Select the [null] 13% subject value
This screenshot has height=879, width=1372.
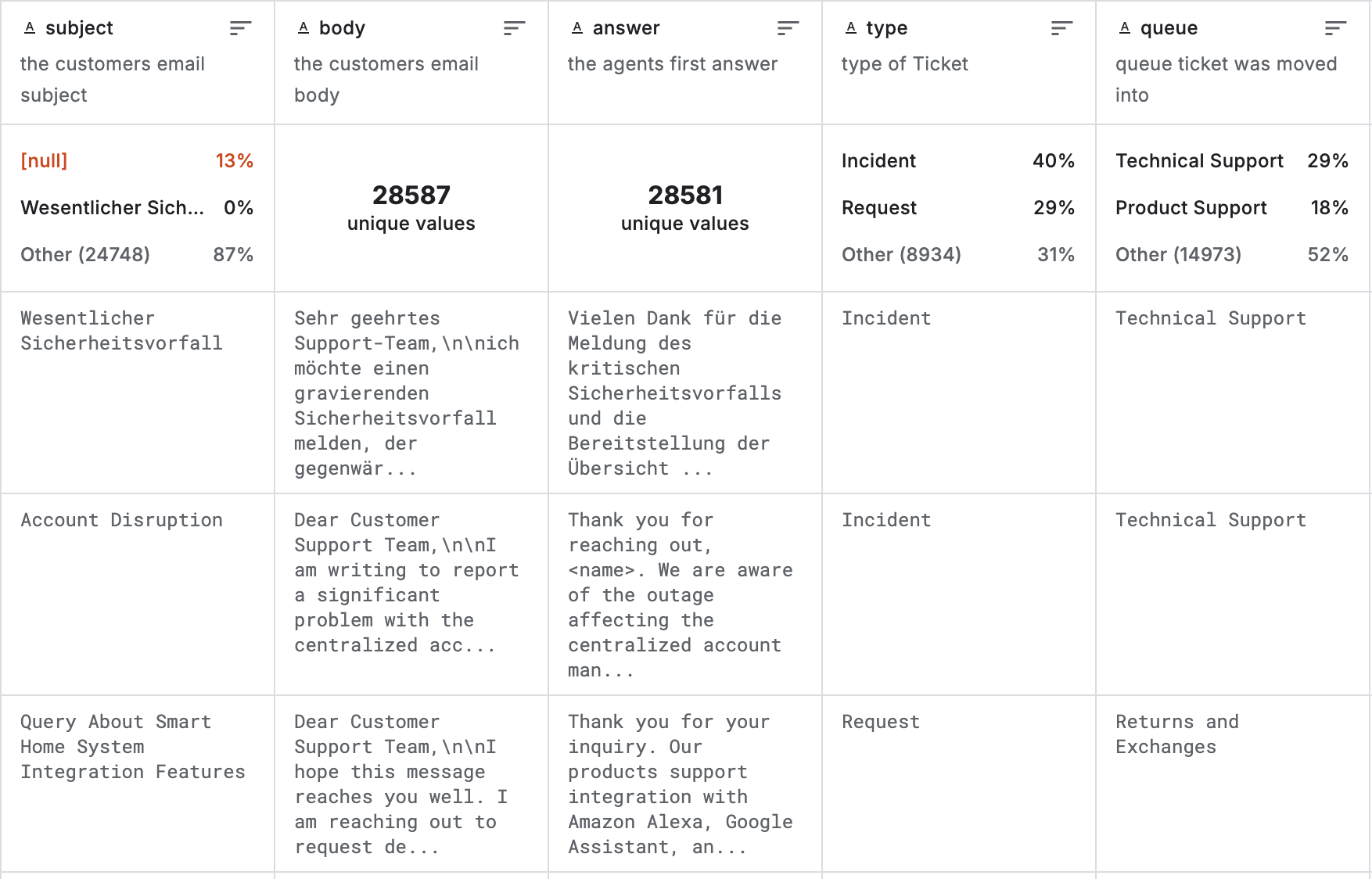coord(137,161)
